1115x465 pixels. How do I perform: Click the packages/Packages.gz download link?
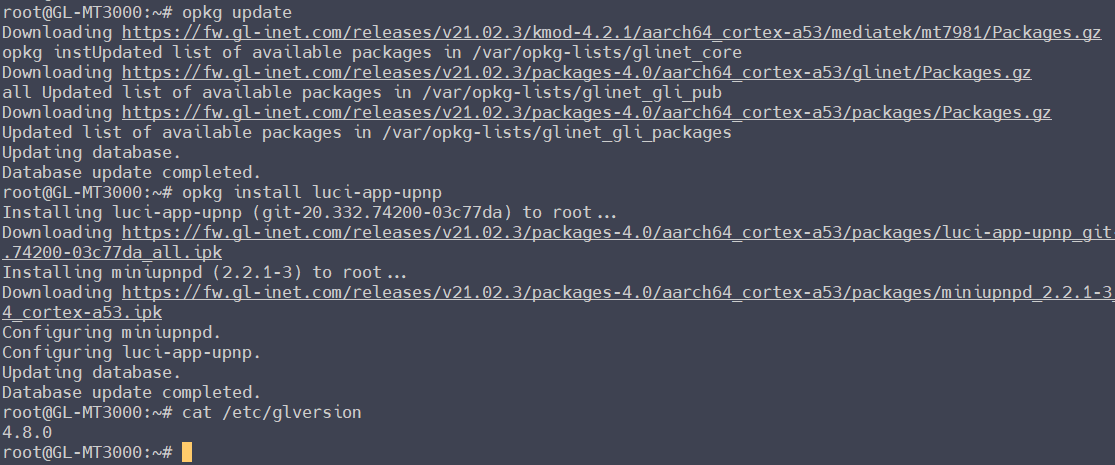click(x=590, y=113)
